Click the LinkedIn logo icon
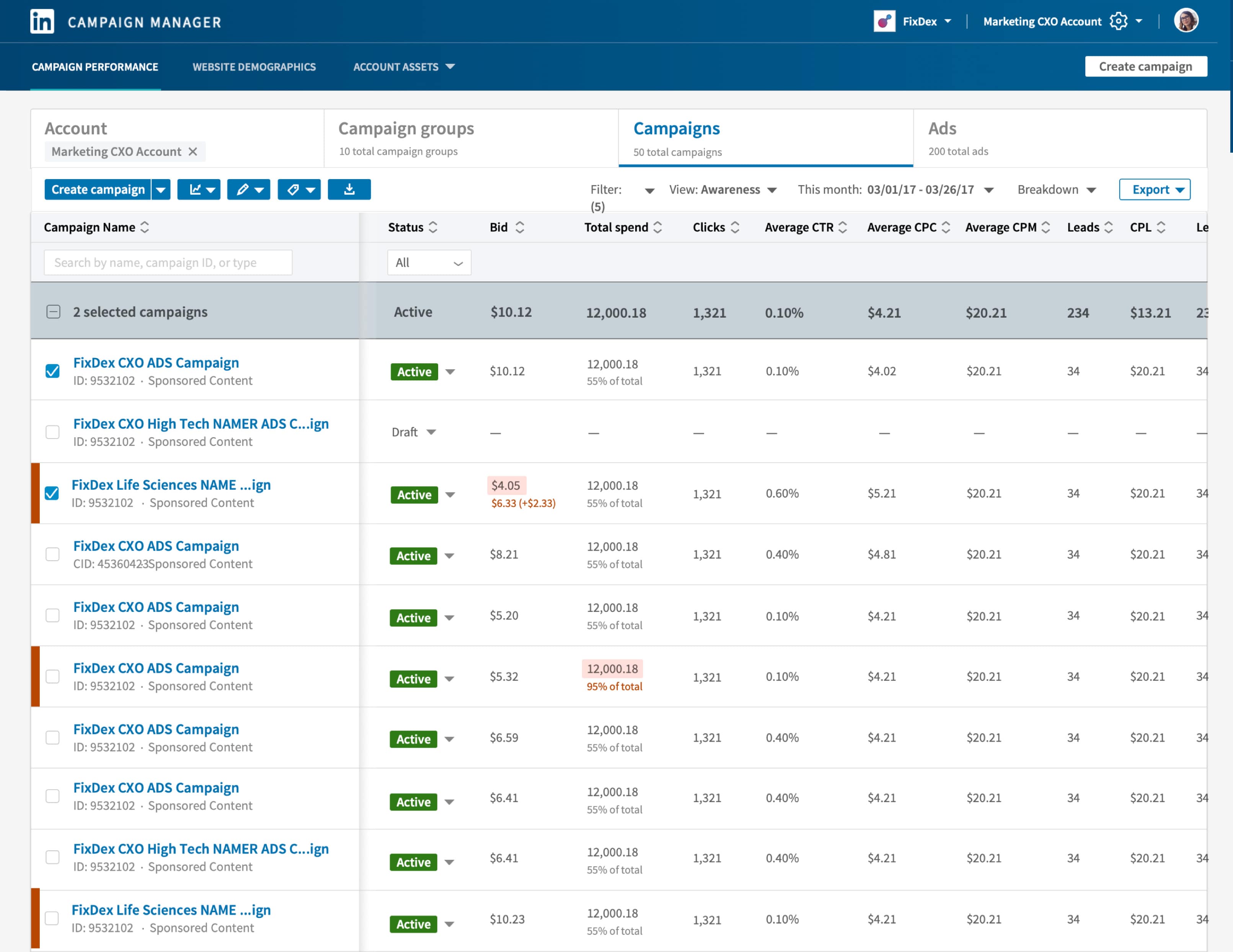Screen dimensions: 1233x952 42,21
